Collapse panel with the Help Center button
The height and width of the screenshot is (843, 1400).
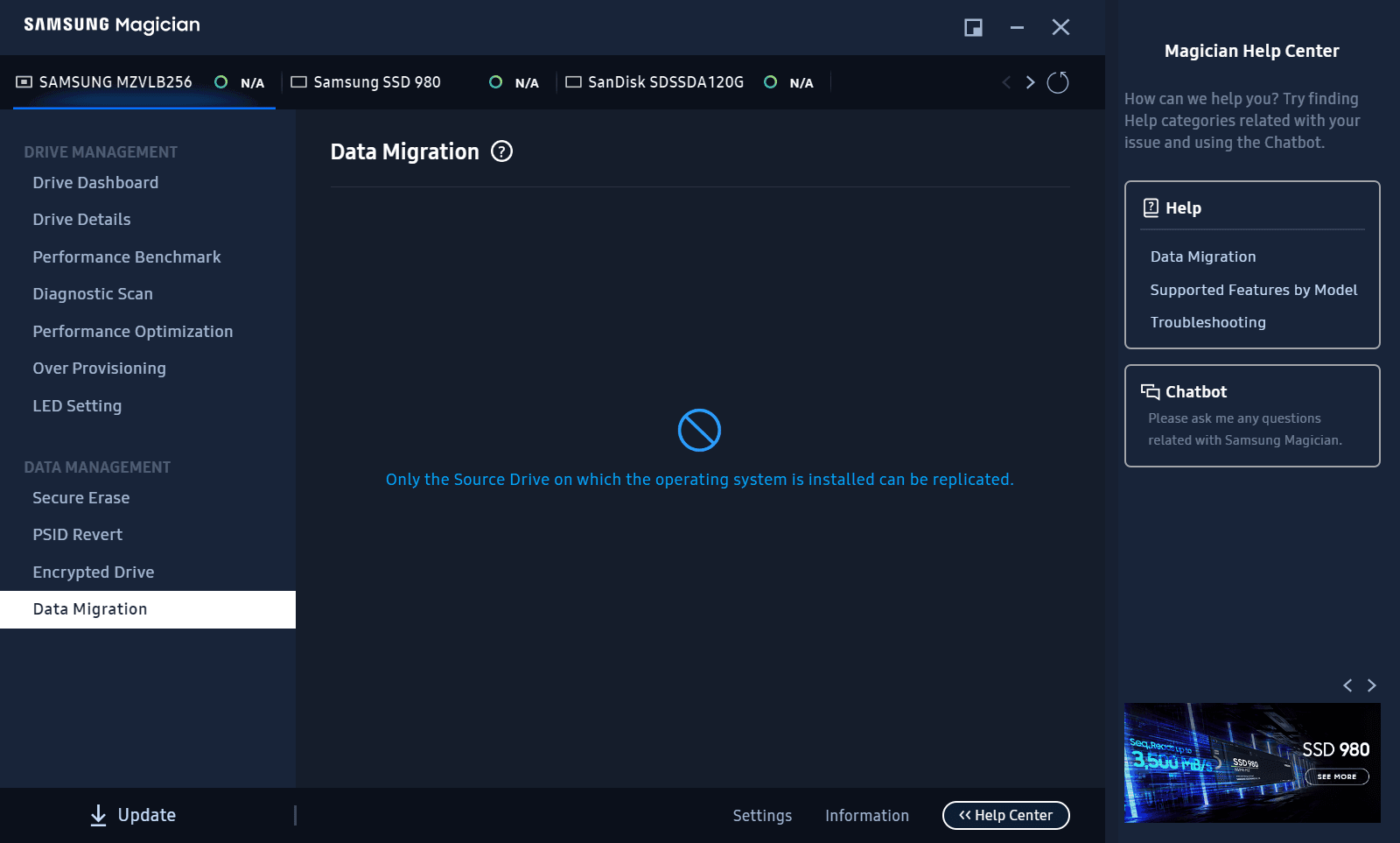1005,815
